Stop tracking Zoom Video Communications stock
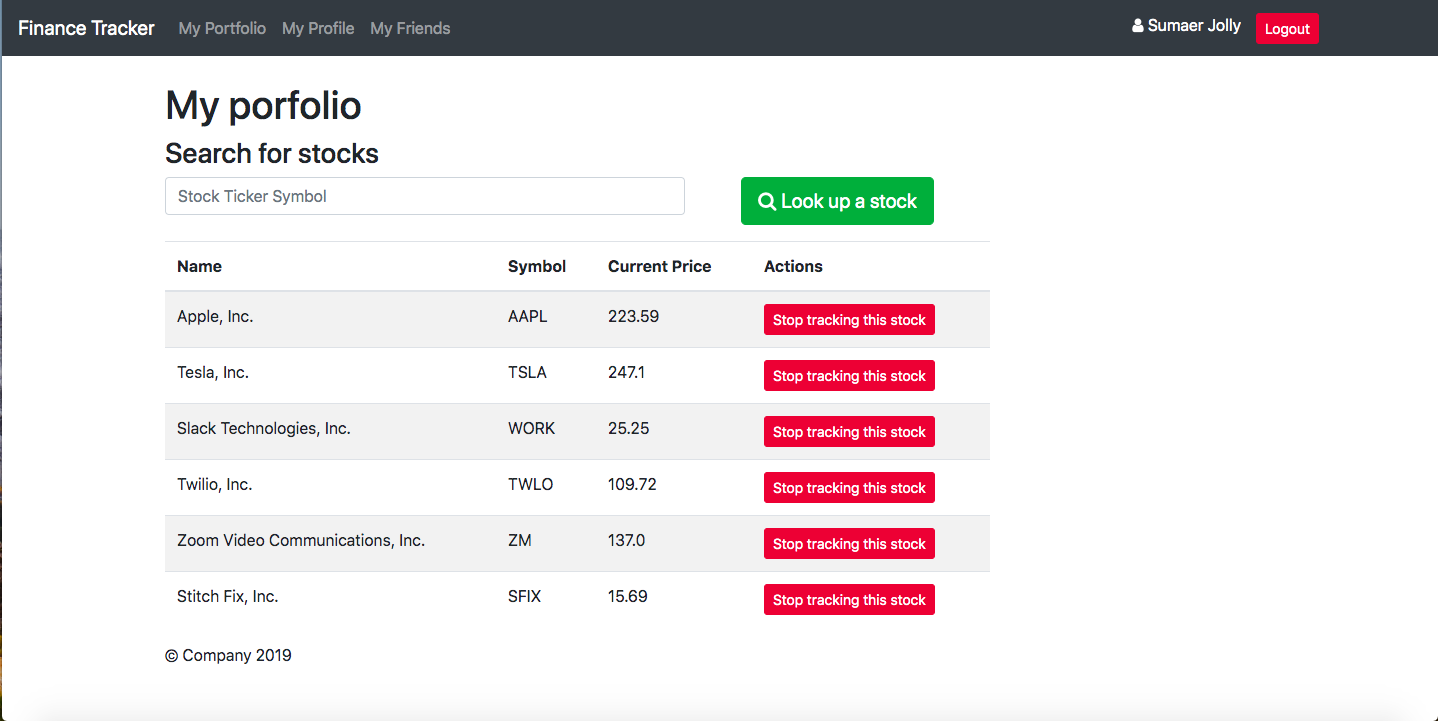The height and width of the screenshot is (721, 1438). coord(849,544)
